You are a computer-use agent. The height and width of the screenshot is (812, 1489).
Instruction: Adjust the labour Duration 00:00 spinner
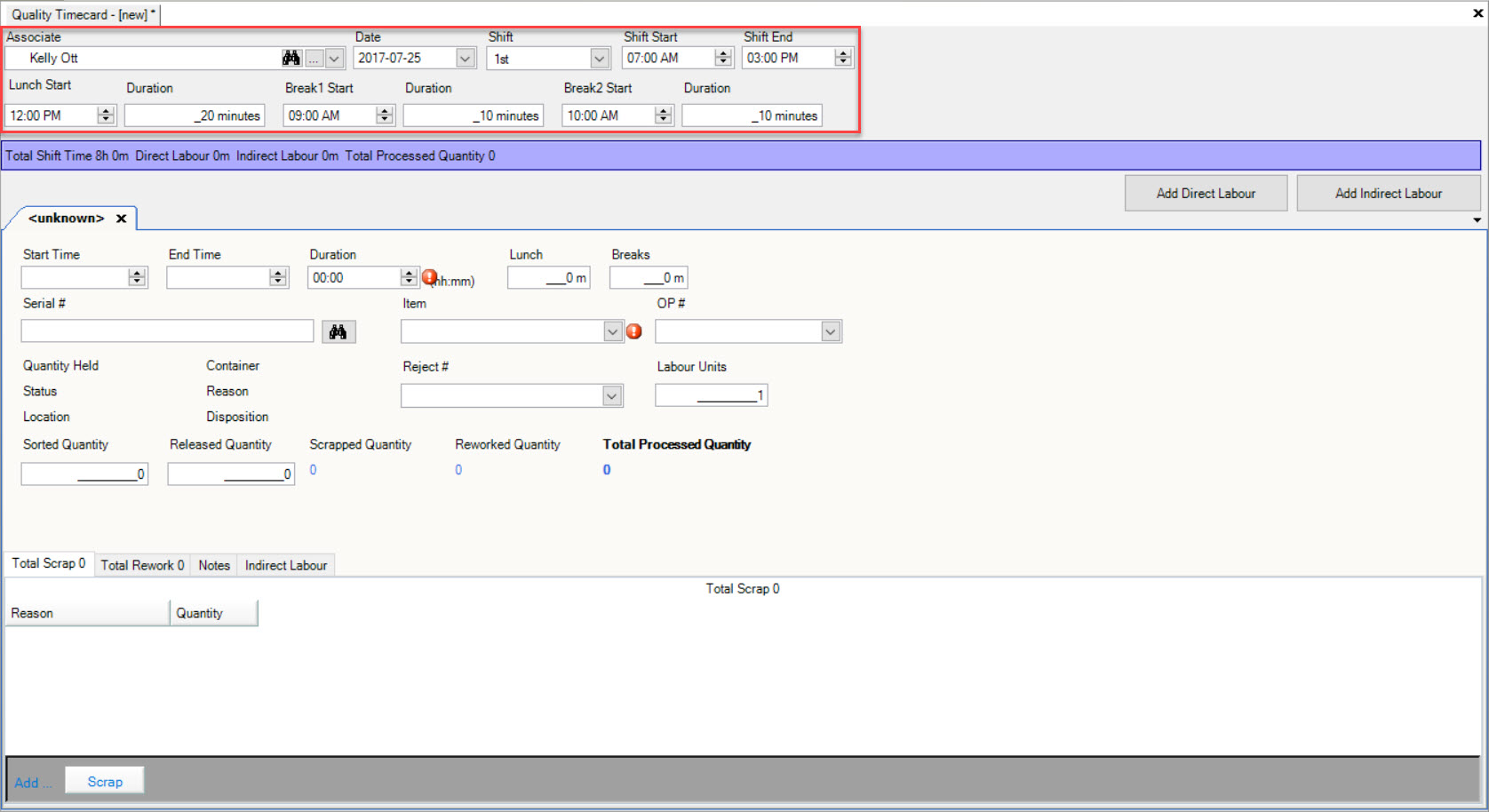(409, 277)
